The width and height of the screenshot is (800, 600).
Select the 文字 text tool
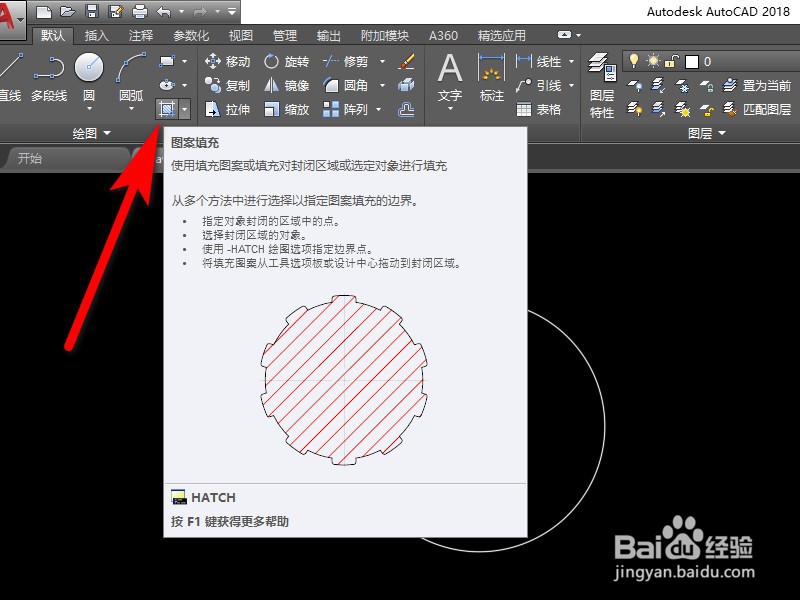point(450,78)
